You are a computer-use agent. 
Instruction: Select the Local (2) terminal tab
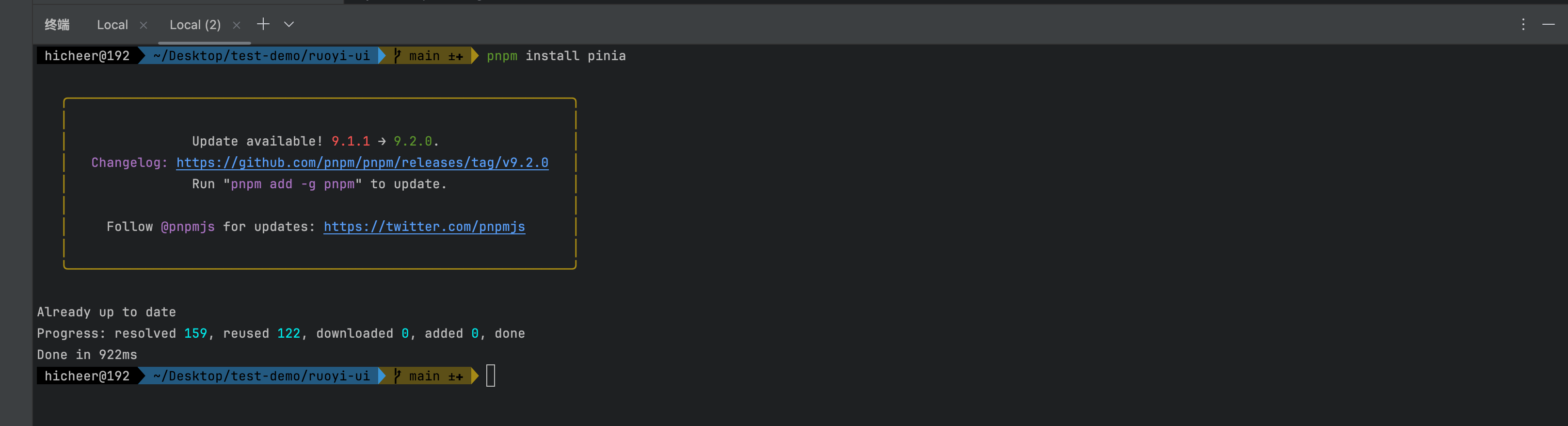(x=195, y=25)
